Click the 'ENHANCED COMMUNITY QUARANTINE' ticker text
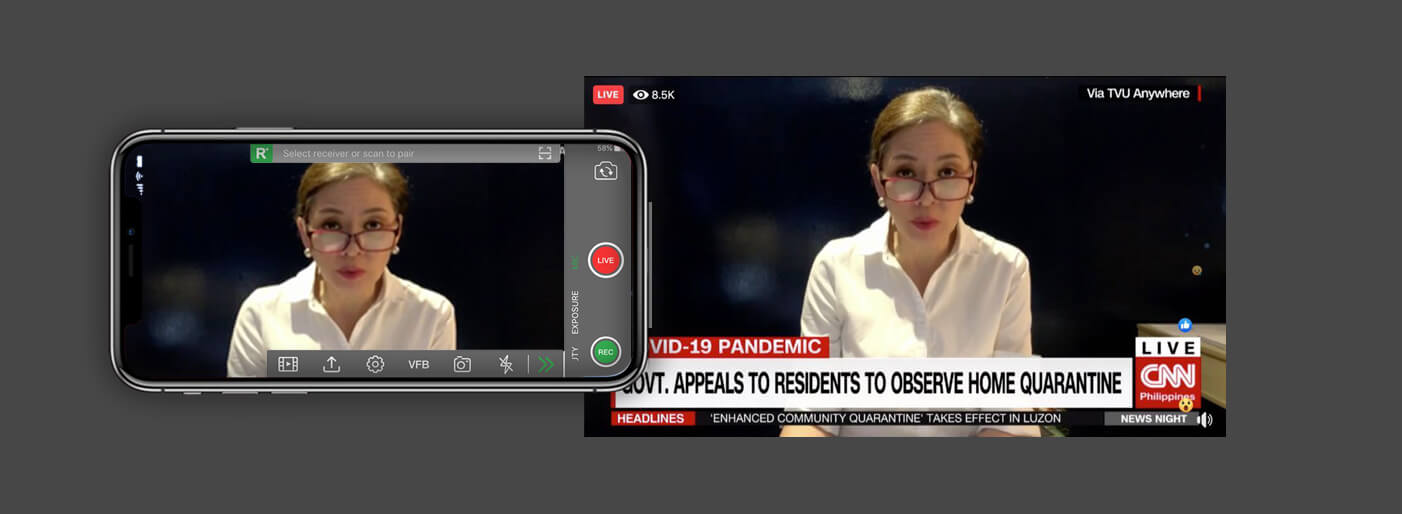 click(885, 418)
